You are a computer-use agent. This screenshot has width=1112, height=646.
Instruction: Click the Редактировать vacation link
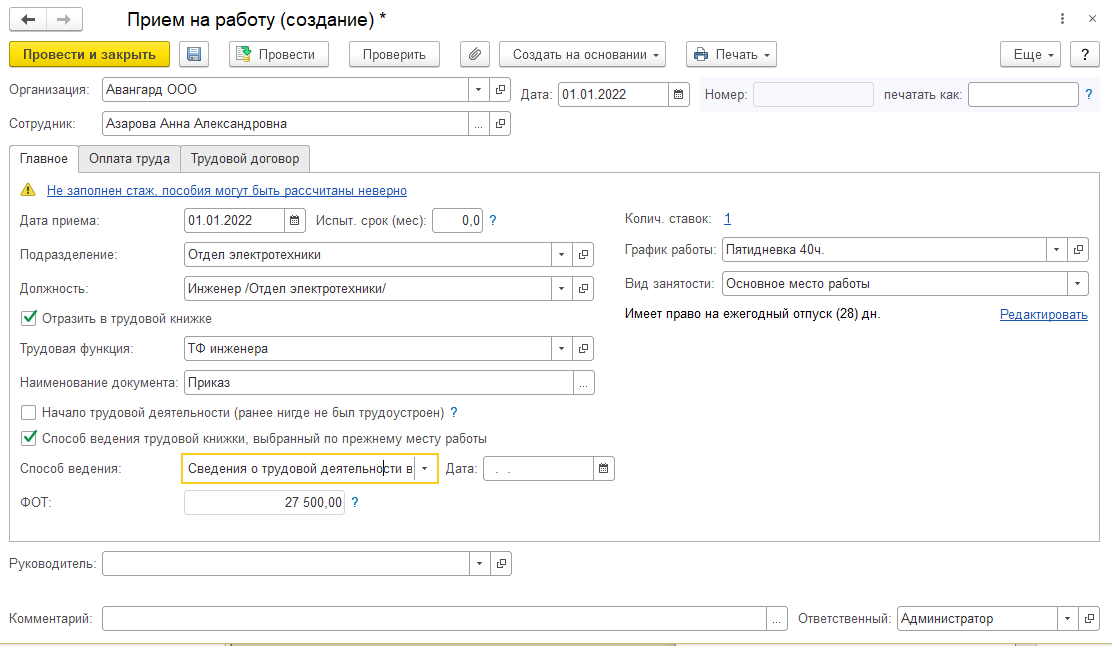tap(1043, 314)
